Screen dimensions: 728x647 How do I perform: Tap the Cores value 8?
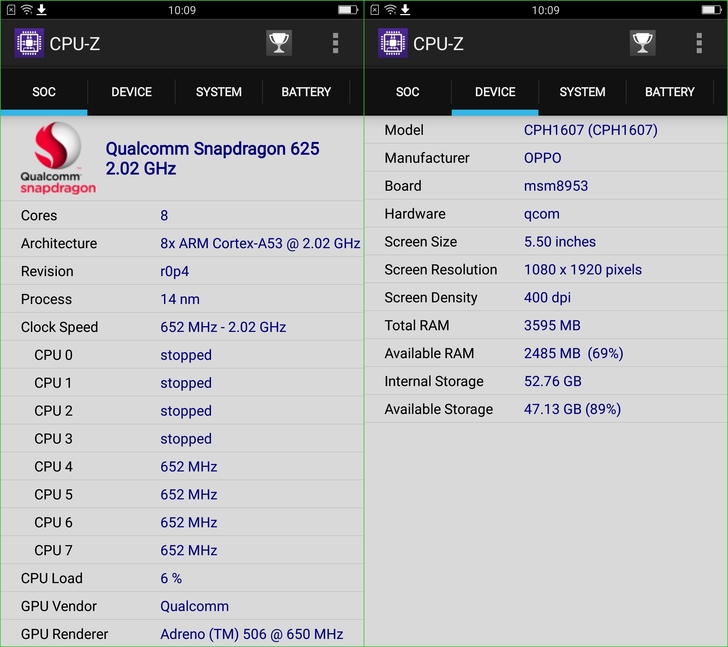coord(164,215)
